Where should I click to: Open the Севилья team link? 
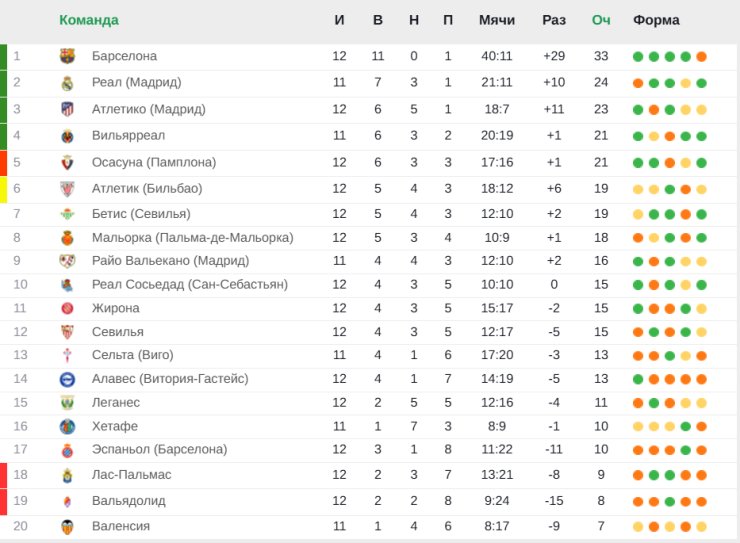[118, 332]
